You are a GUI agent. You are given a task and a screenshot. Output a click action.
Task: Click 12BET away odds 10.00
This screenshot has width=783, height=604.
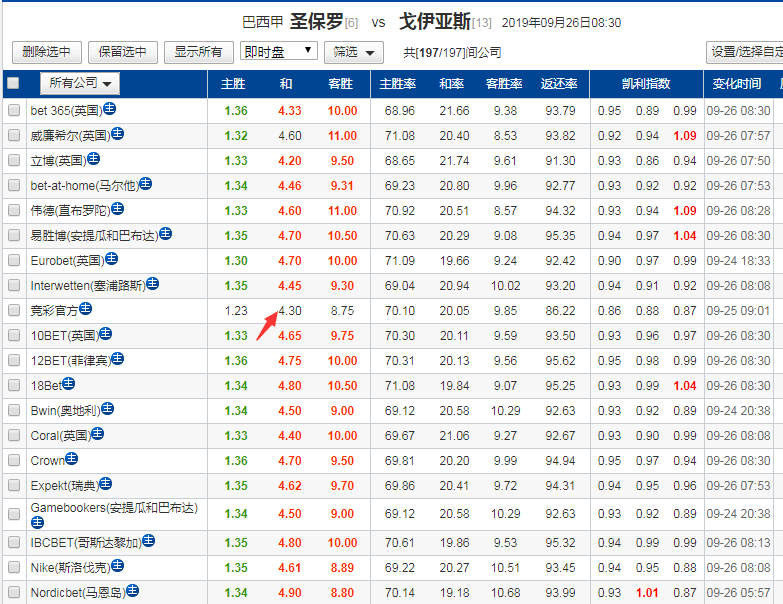click(342, 360)
